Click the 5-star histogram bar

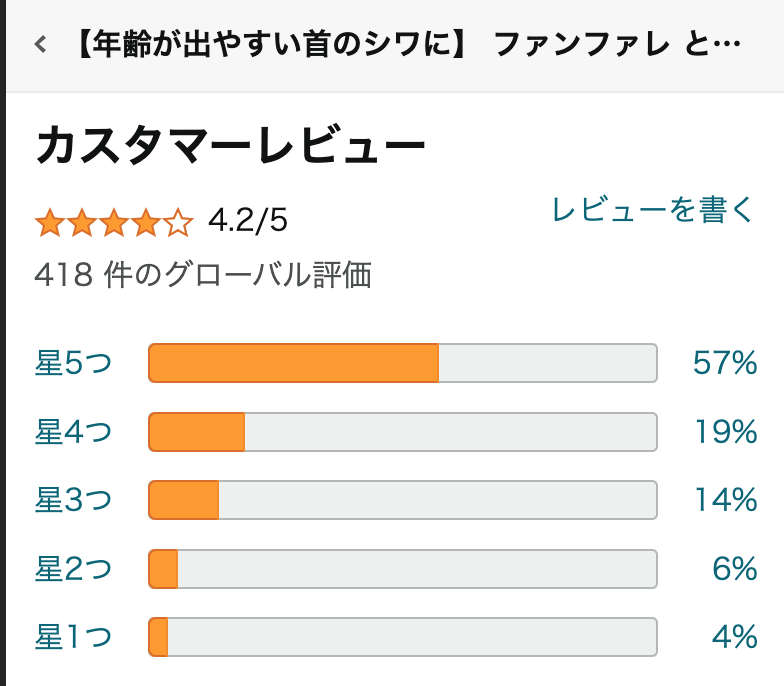[x=402, y=363]
